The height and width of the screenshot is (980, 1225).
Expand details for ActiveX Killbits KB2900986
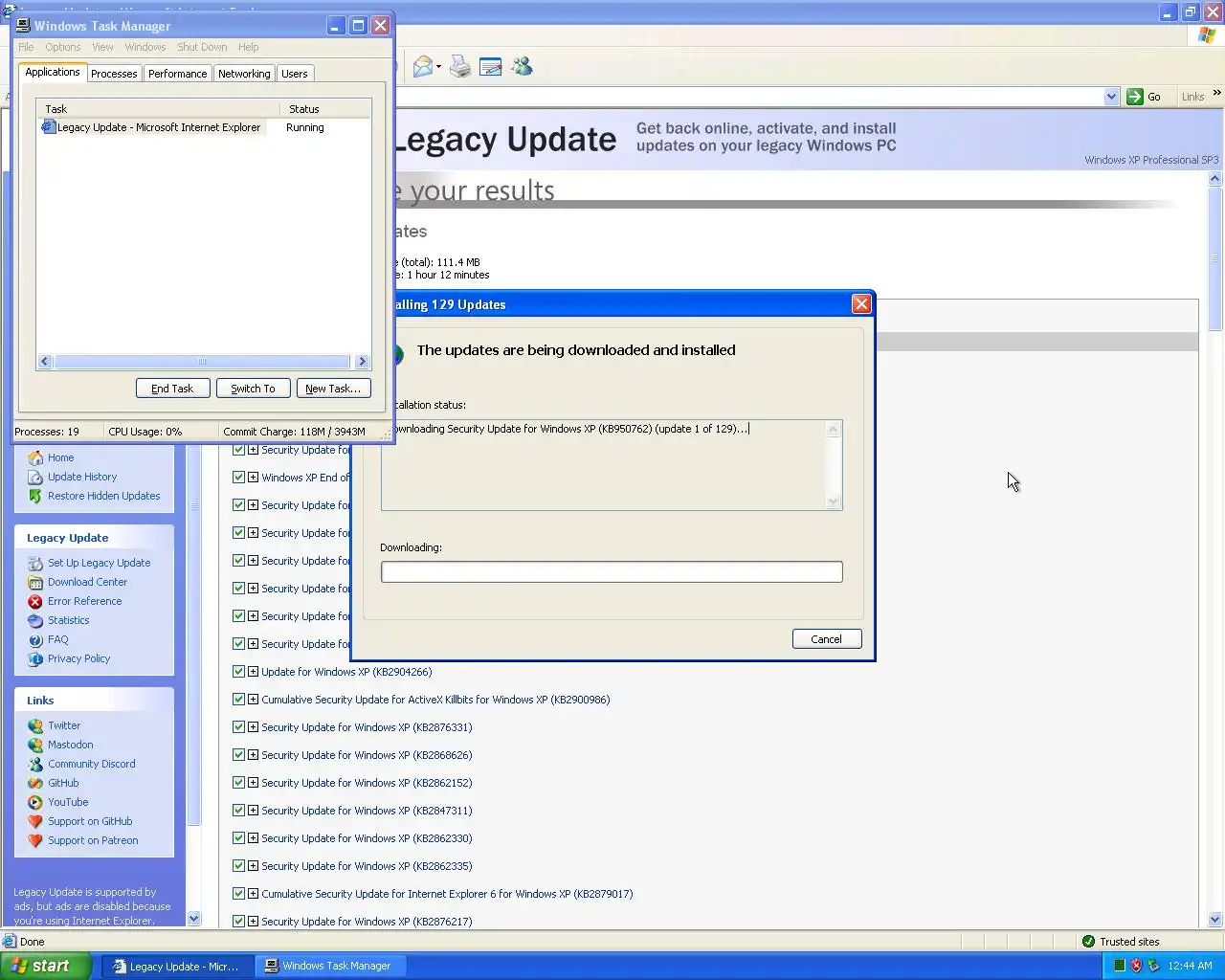254,700
